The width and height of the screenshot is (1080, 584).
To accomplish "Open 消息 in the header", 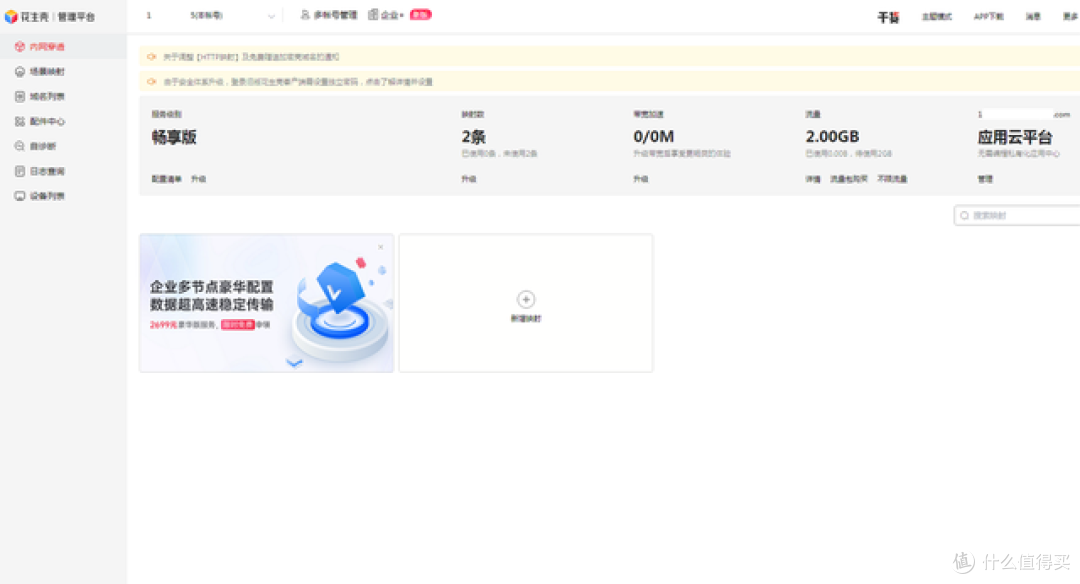I will coord(1033,17).
